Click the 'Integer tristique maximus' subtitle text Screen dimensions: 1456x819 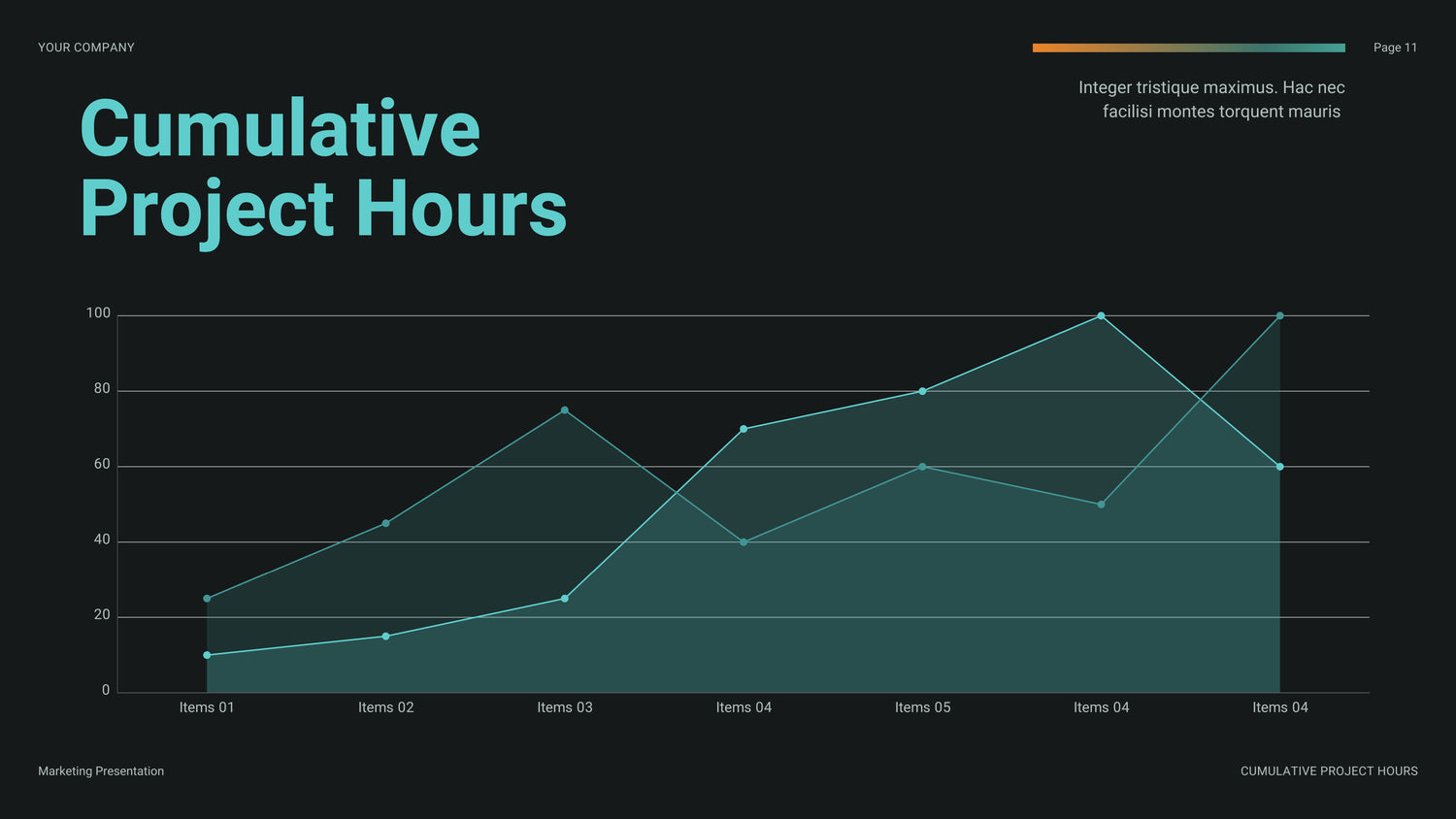(1211, 99)
